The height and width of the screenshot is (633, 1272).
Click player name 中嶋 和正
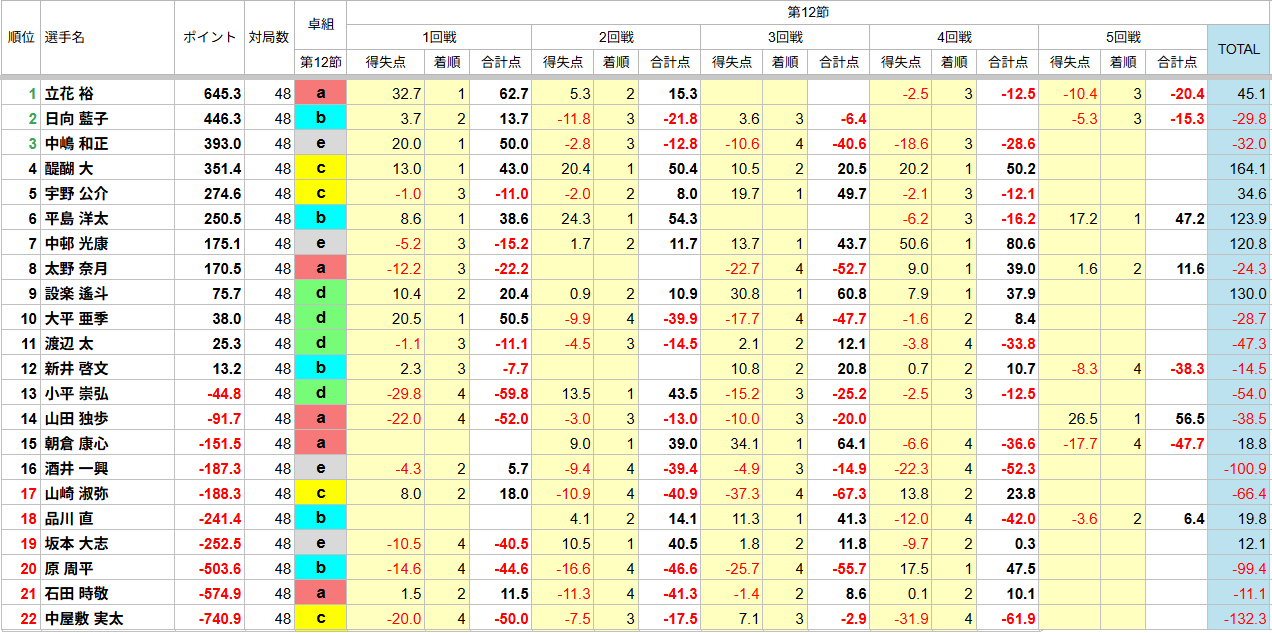(76, 144)
